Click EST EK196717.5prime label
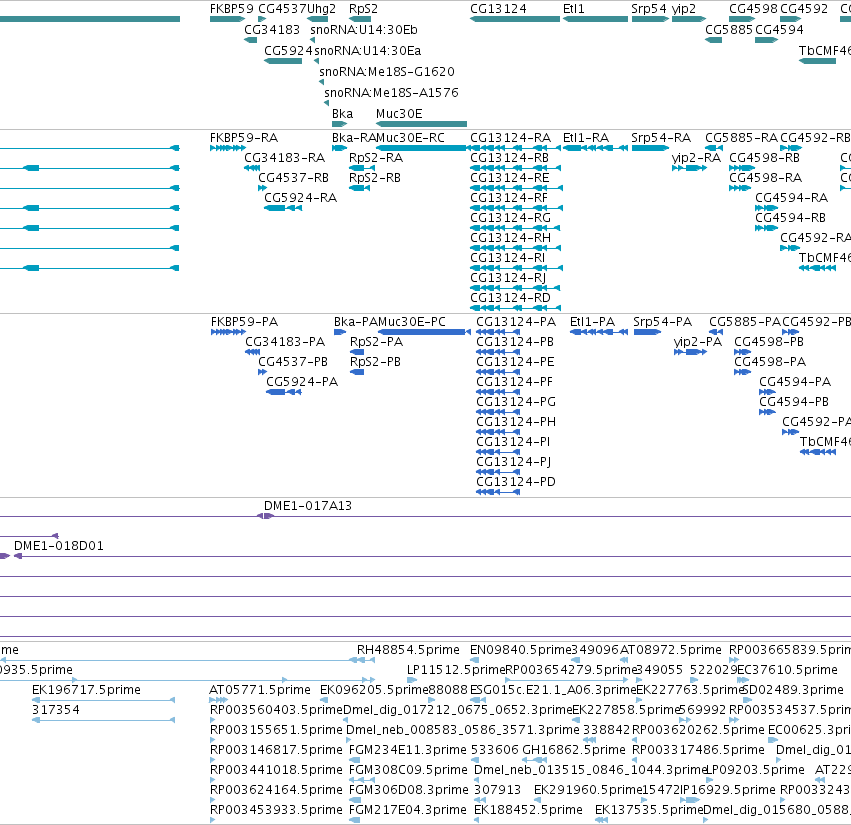 [86, 690]
